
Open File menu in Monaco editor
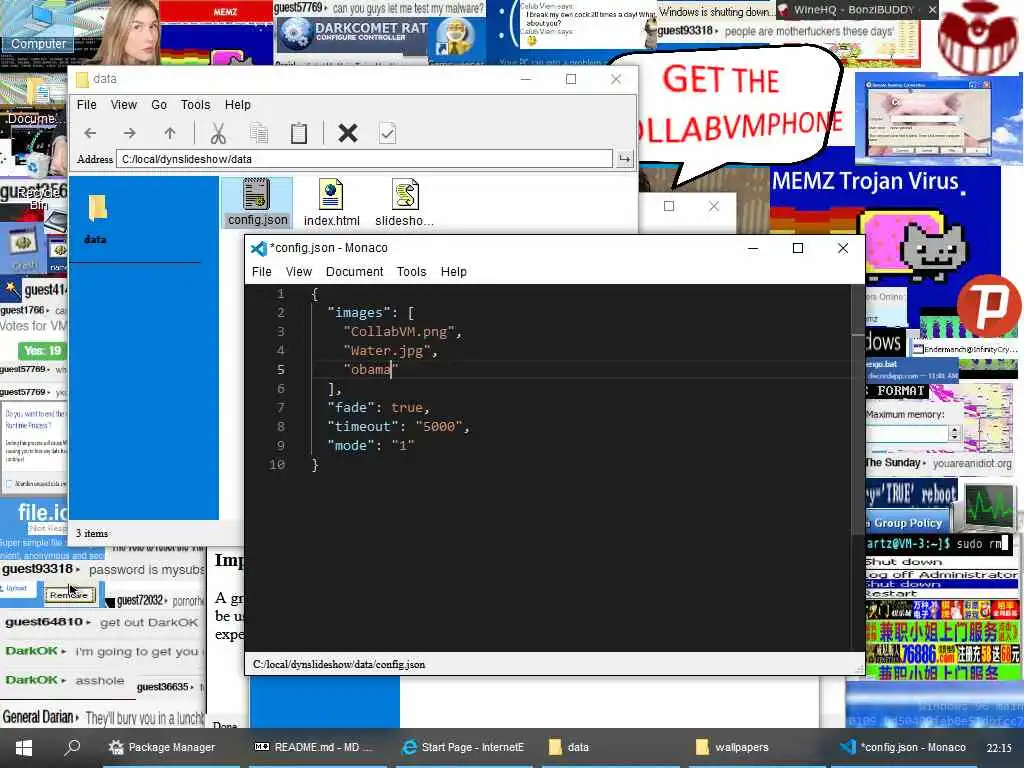coord(261,272)
